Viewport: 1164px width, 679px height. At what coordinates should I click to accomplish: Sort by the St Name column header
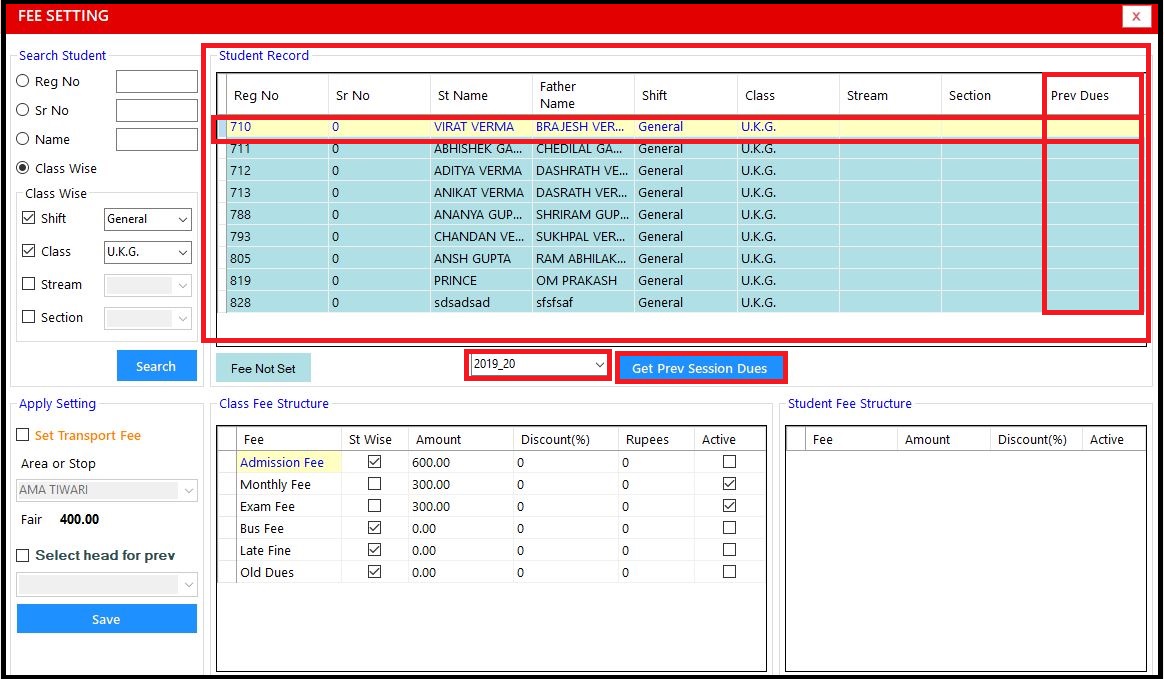coord(462,96)
